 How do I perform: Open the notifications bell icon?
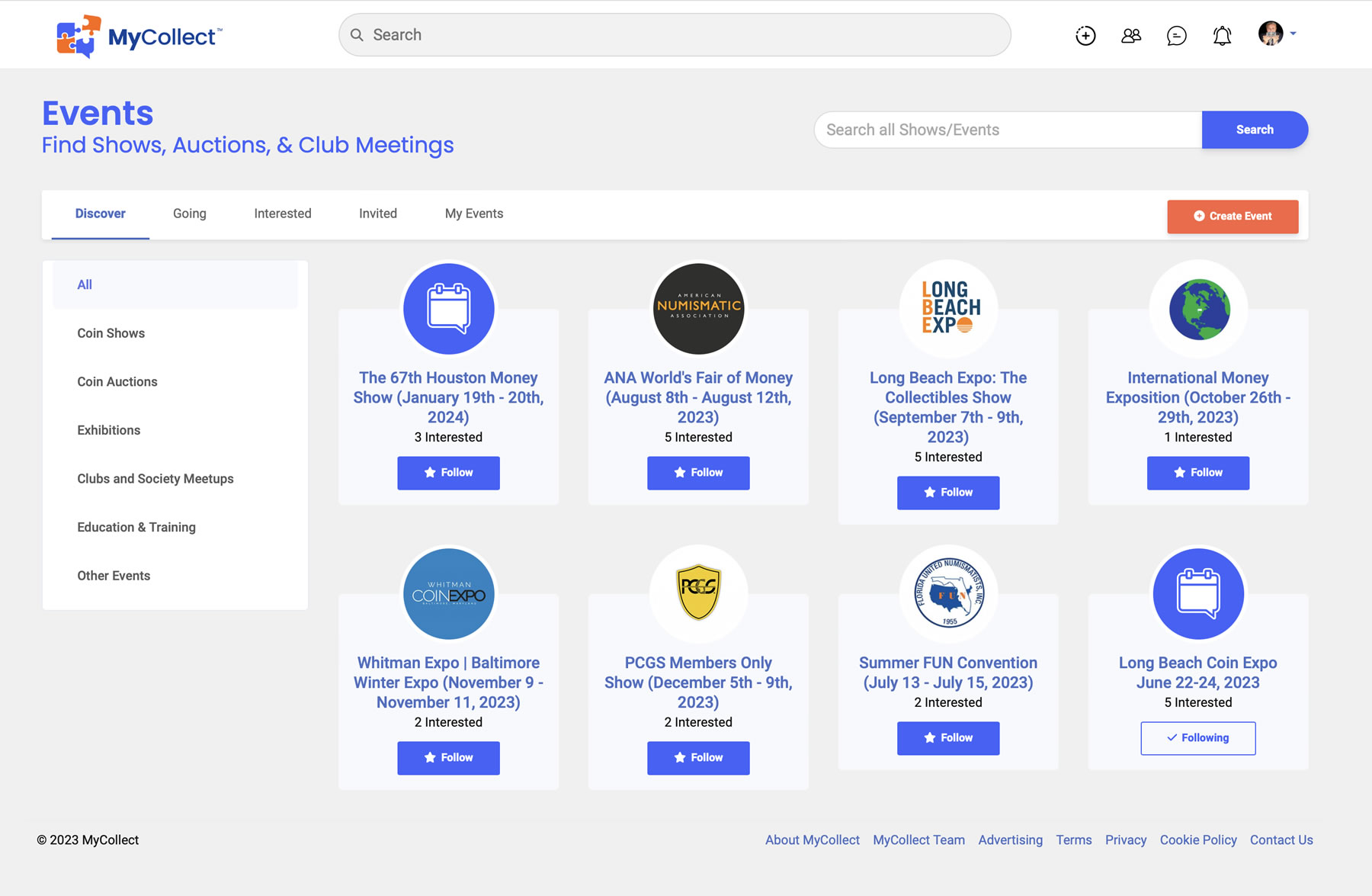(1222, 35)
